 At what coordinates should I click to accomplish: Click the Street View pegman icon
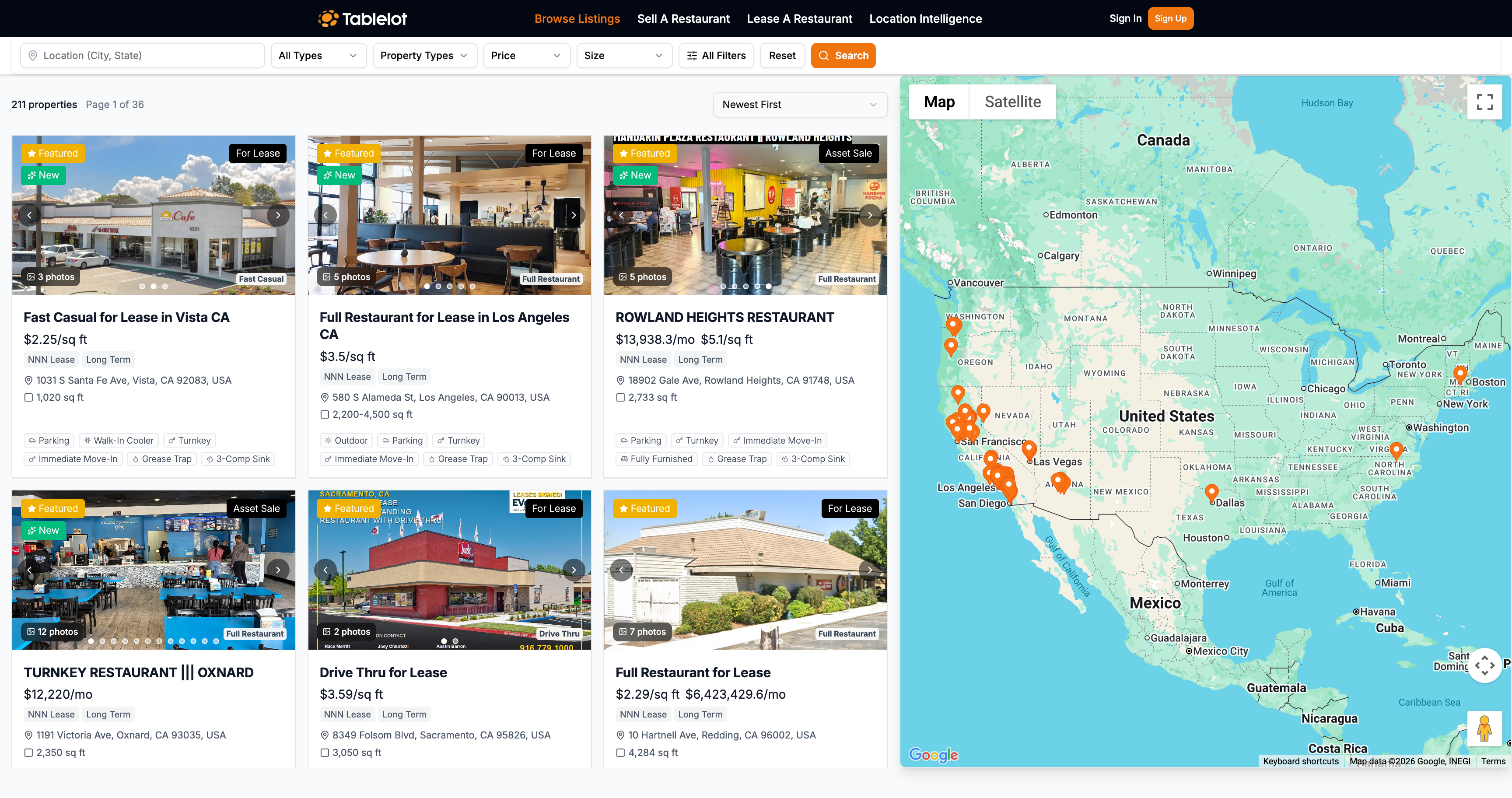(x=1484, y=729)
